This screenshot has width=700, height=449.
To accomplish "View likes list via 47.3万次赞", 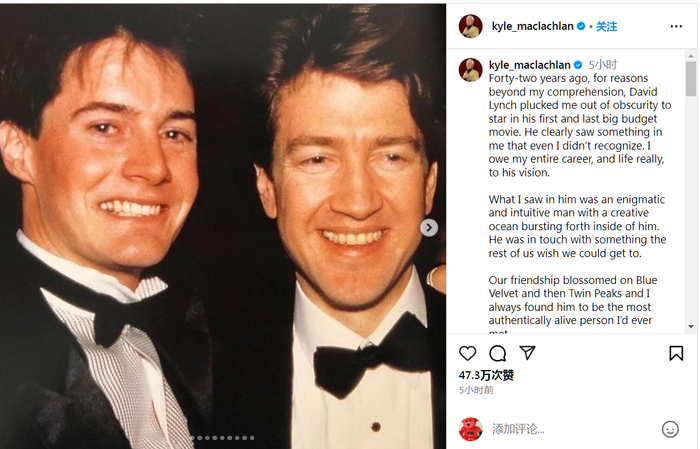I will coord(486,375).
